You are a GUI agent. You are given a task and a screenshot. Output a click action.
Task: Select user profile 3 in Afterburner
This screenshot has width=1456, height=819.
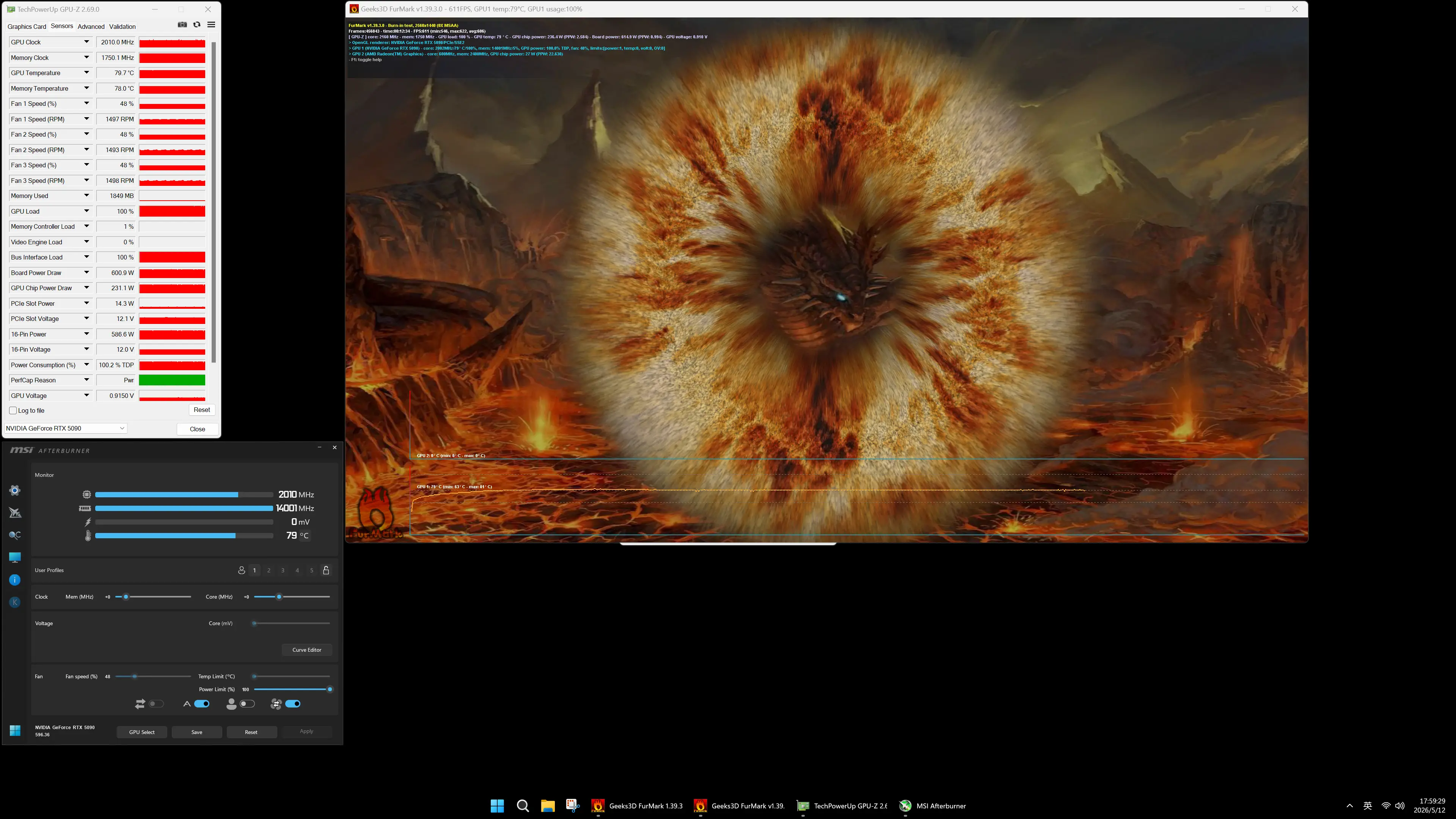coord(283,570)
